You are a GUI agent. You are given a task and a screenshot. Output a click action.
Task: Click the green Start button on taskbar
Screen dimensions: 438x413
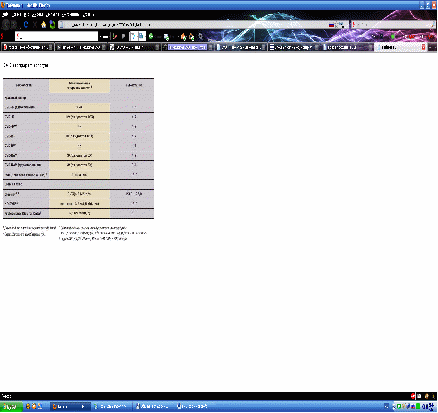pos(11,407)
